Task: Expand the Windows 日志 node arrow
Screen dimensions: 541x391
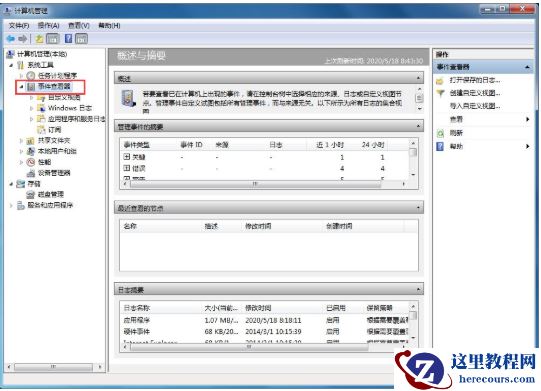Action: pyautogui.click(x=32, y=108)
